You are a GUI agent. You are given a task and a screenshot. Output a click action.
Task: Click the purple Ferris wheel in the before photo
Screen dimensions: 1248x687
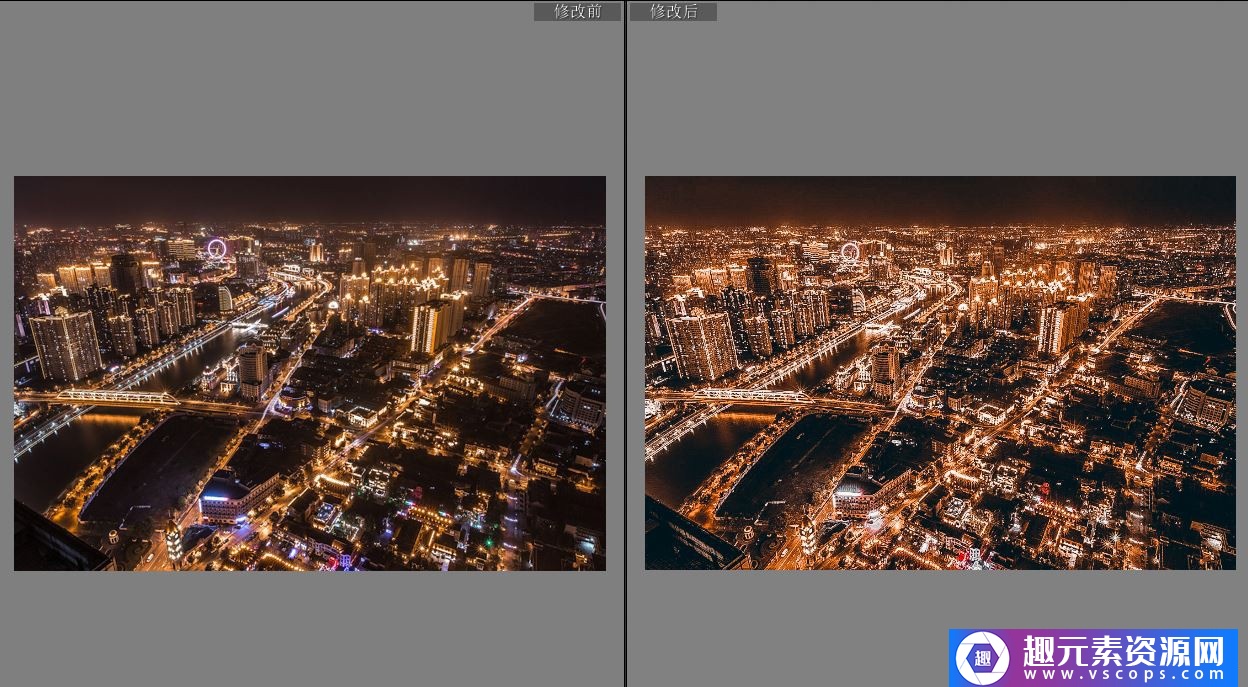click(216, 248)
